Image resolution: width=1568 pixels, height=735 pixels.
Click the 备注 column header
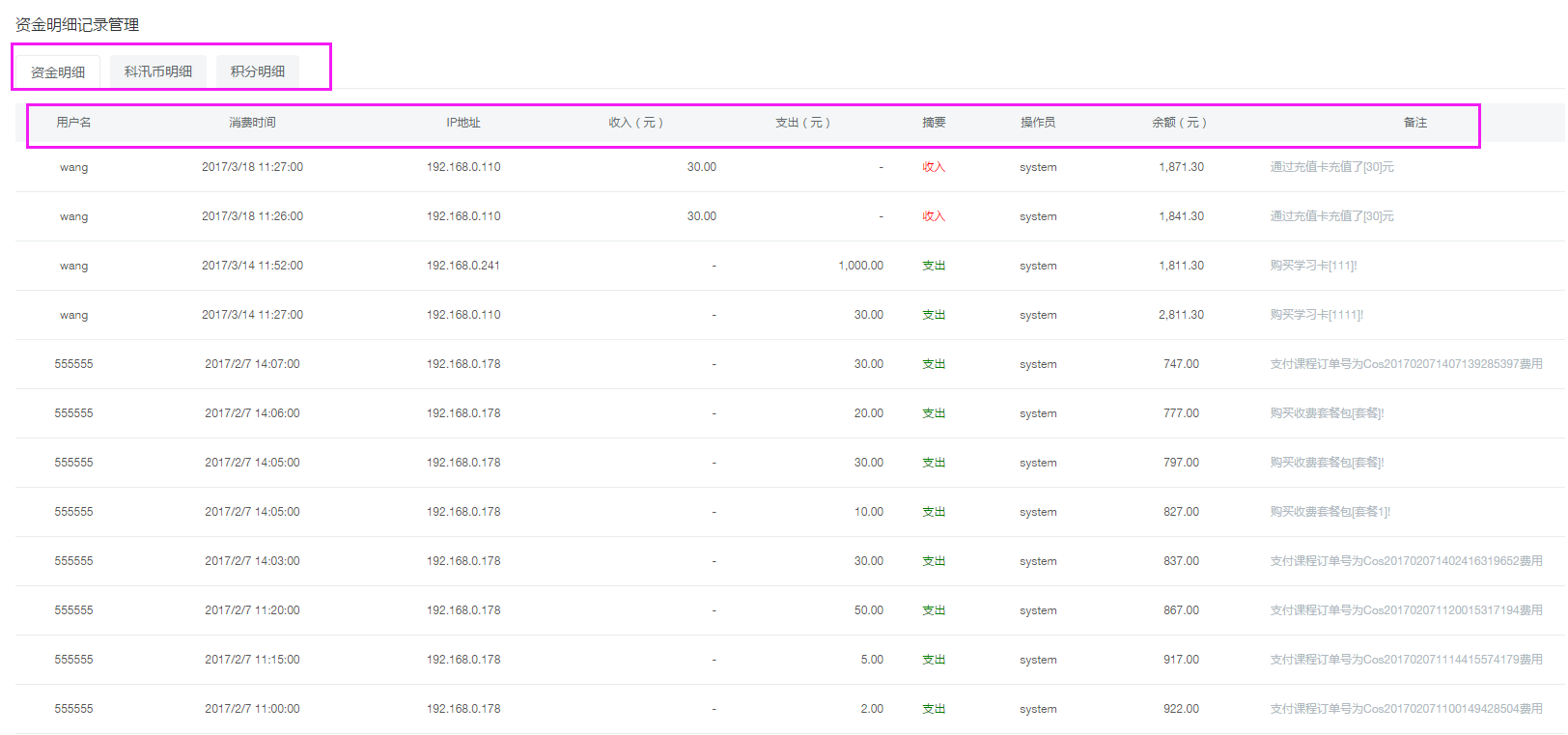click(1414, 123)
